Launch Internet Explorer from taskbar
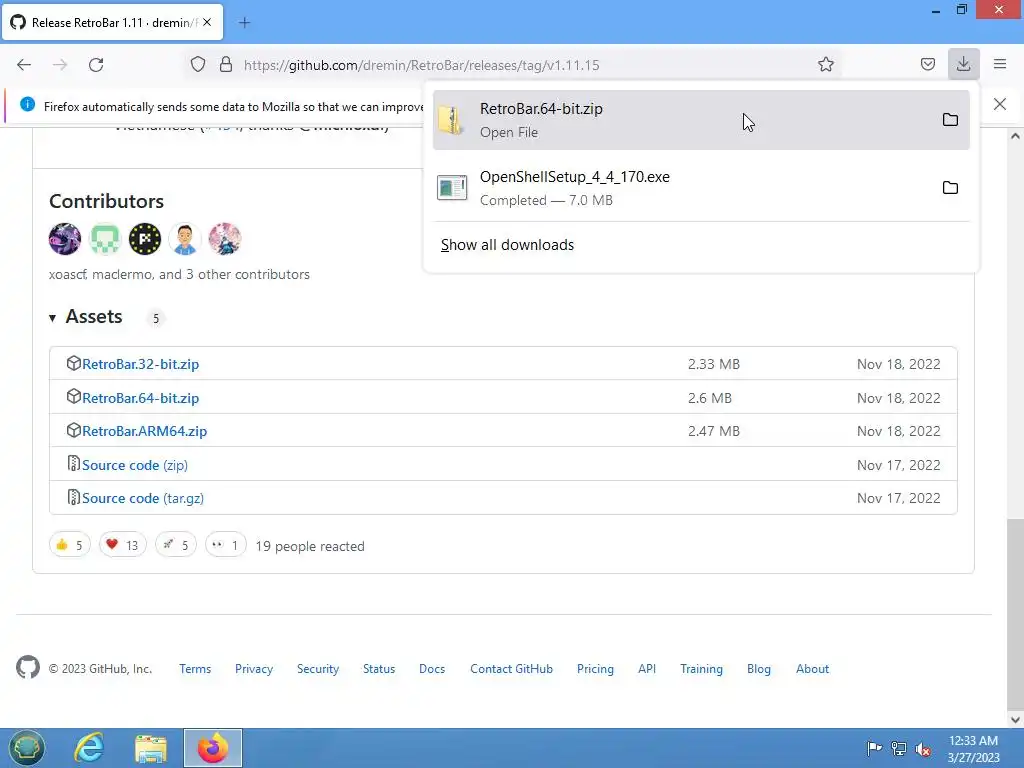The image size is (1024, 768). click(x=89, y=748)
